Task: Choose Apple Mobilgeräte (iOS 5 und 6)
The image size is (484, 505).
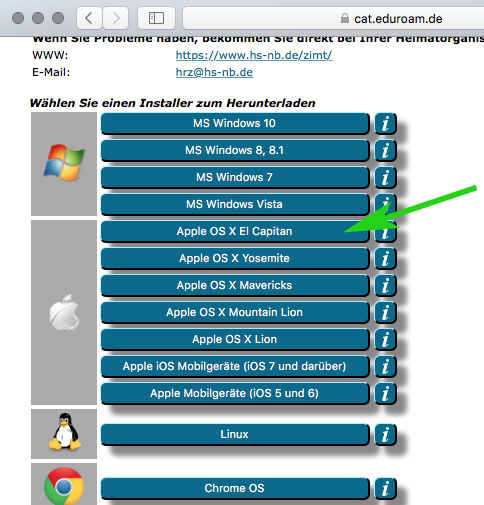Action: click(x=235, y=393)
